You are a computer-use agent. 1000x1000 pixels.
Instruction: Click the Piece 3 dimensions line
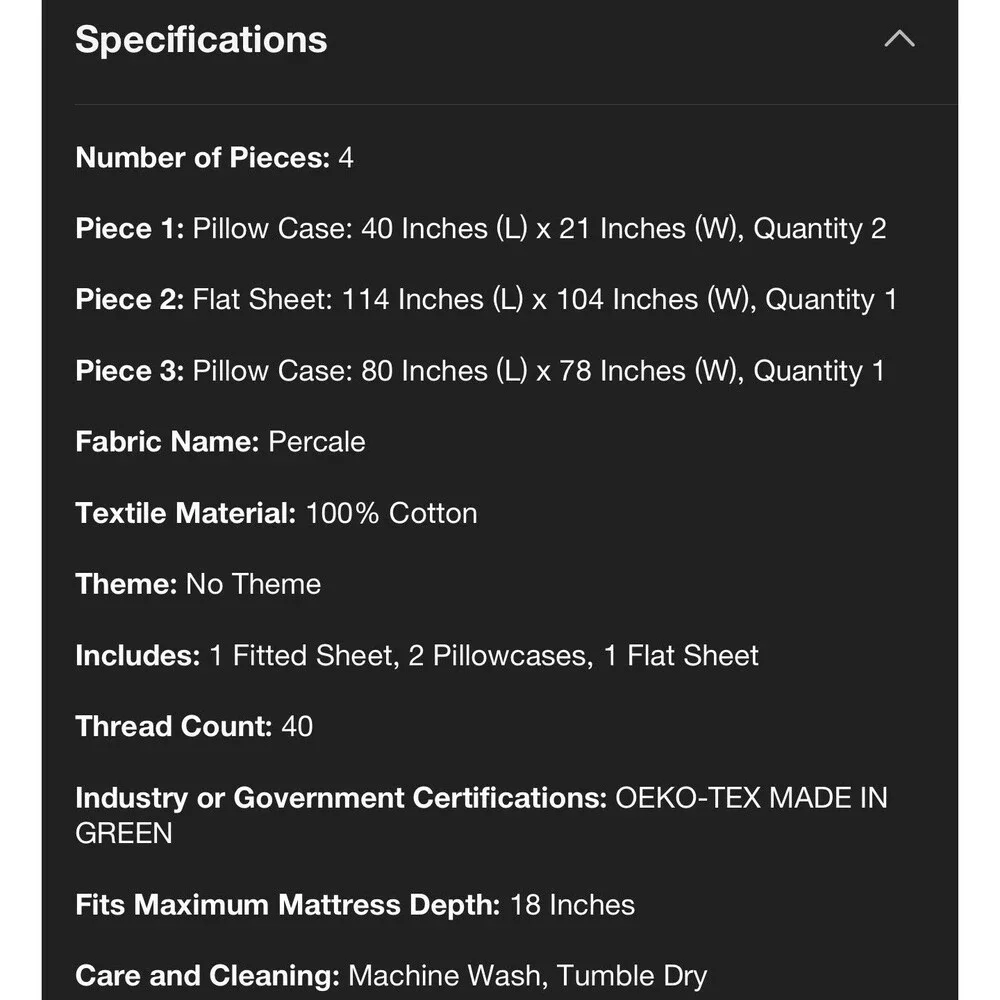[x=480, y=371]
